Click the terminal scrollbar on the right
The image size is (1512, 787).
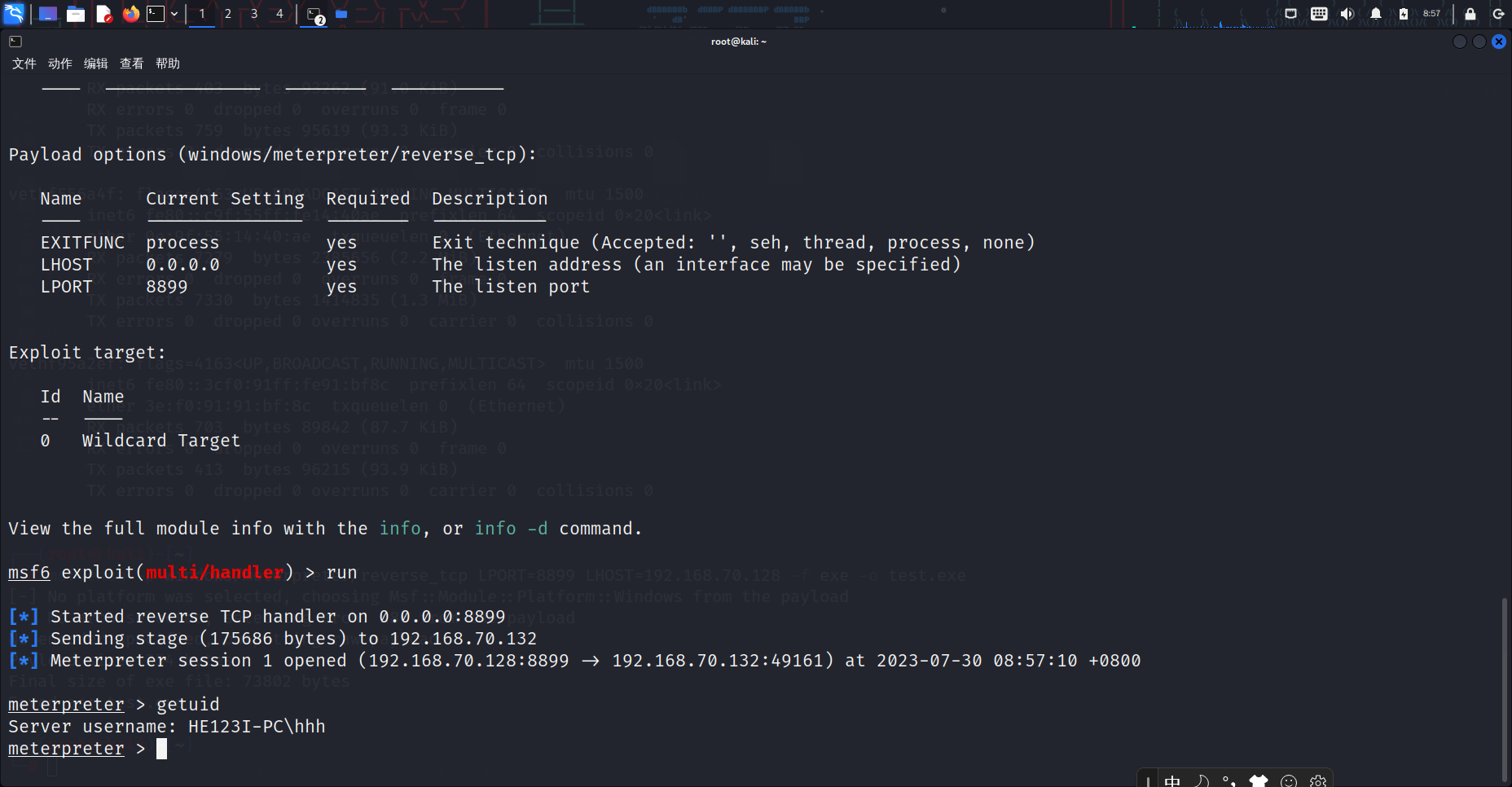tap(1505, 684)
